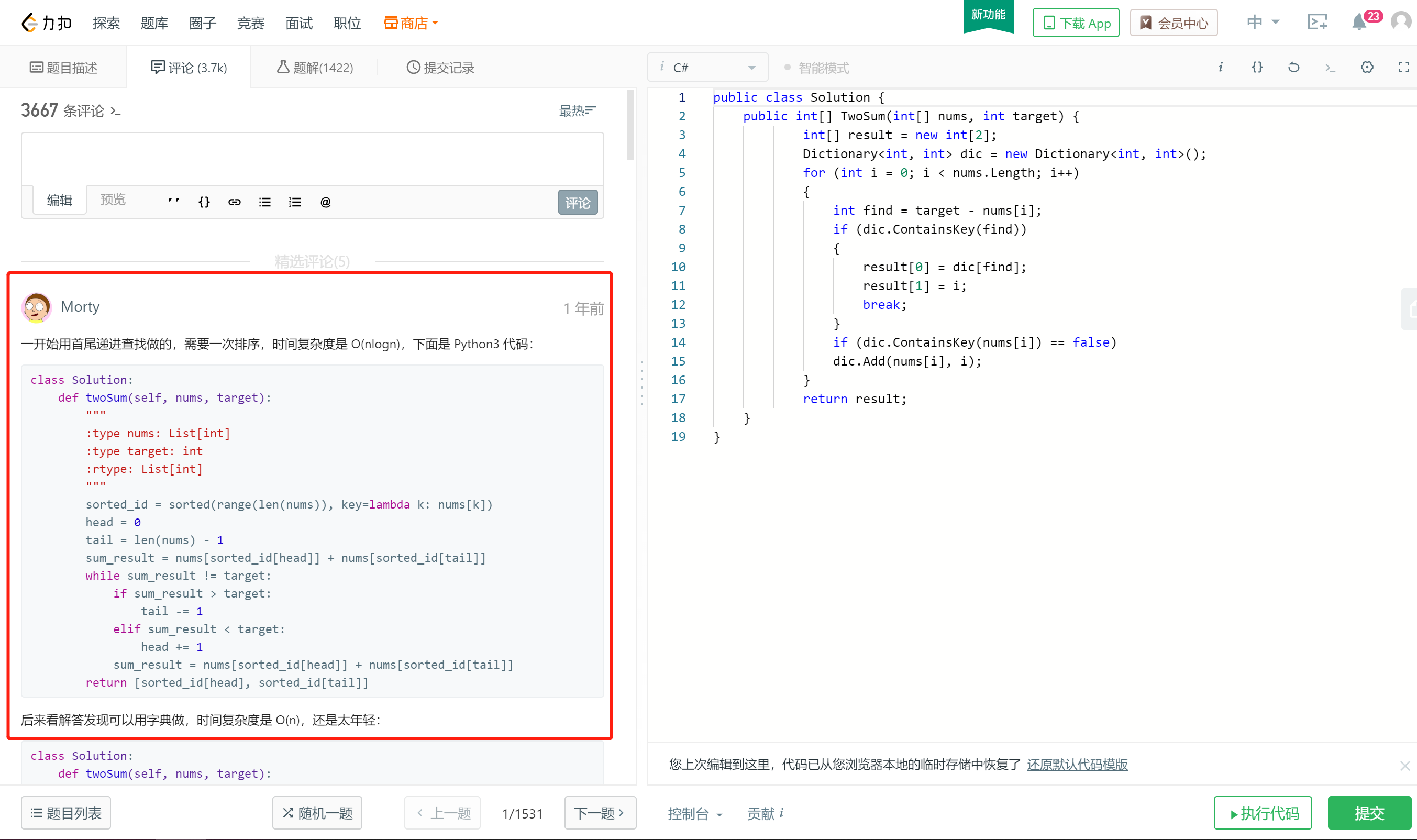Viewport: 1417px width, 840px height.
Task: Toggle the 智能模式 smart mode switch
Action: tap(816, 68)
